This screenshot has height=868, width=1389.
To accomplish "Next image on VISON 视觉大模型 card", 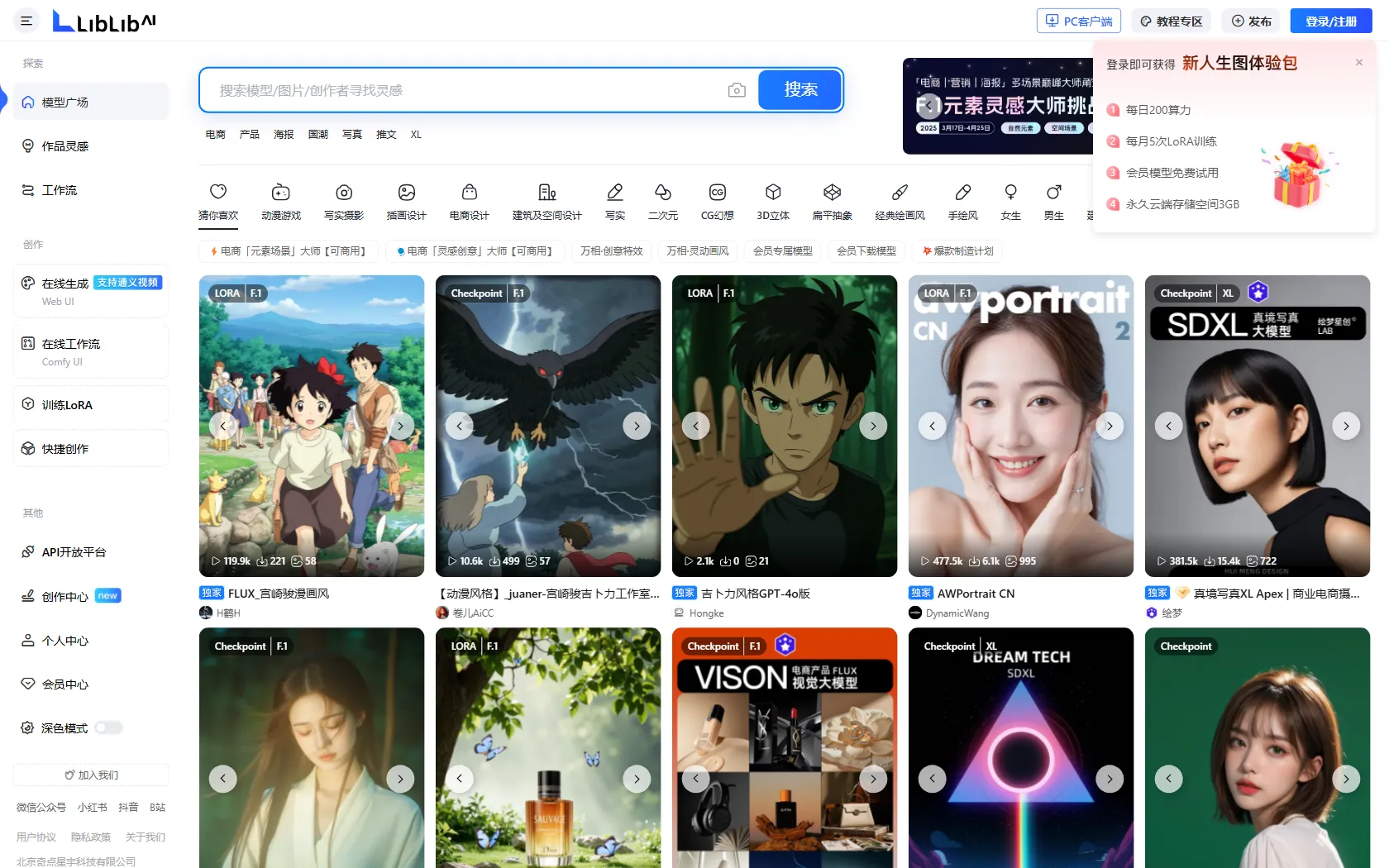I will 873,779.
